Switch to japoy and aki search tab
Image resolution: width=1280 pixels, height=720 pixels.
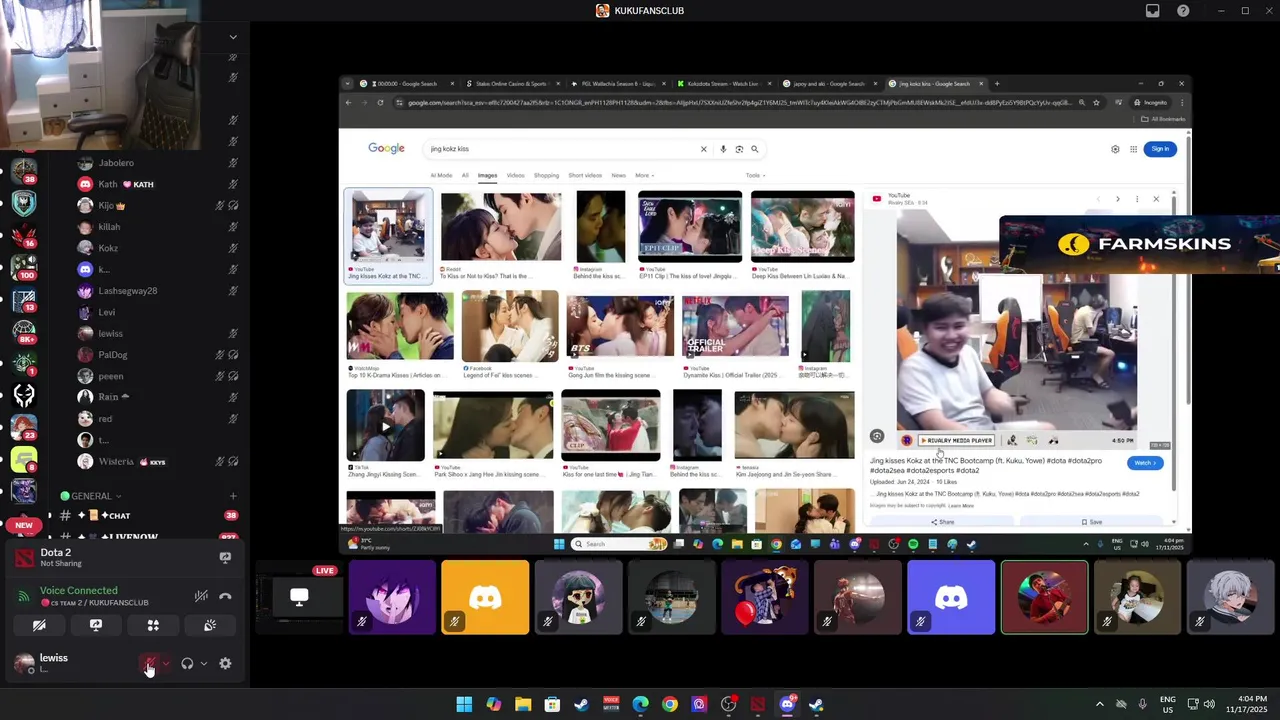point(829,84)
